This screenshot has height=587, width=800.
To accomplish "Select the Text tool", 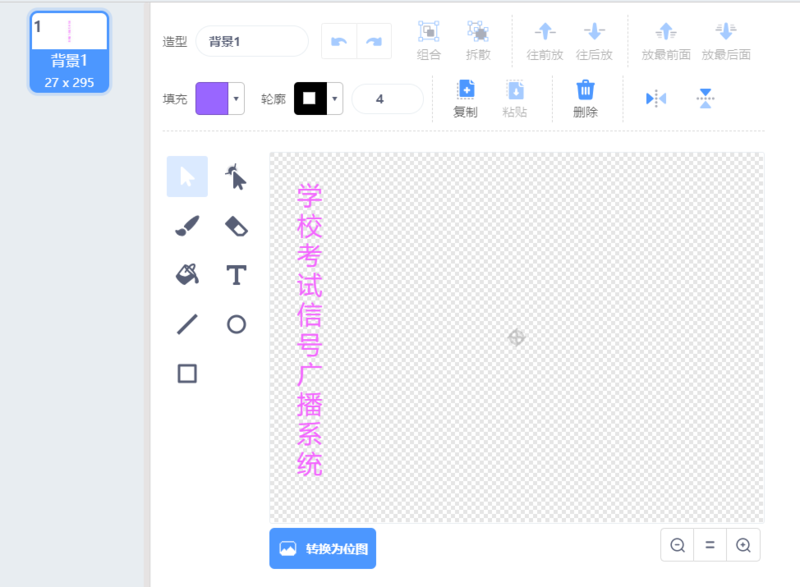I will pyautogui.click(x=236, y=274).
